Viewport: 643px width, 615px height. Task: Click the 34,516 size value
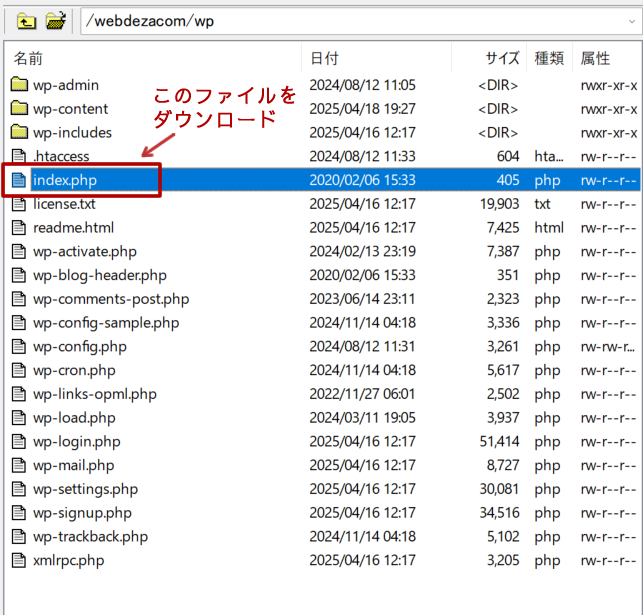pyautogui.click(x=499, y=513)
